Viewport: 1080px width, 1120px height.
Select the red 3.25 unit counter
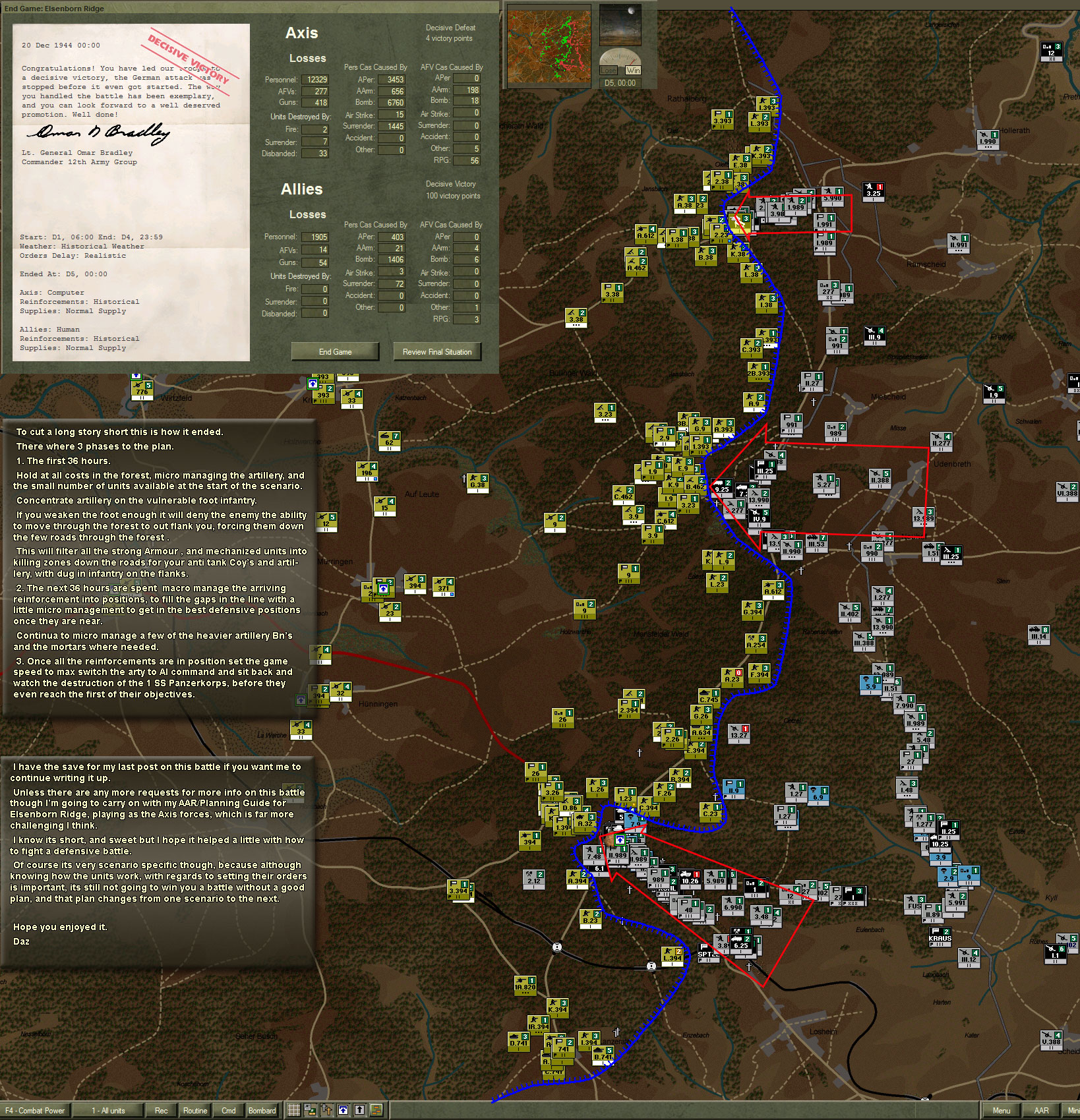click(x=873, y=192)
